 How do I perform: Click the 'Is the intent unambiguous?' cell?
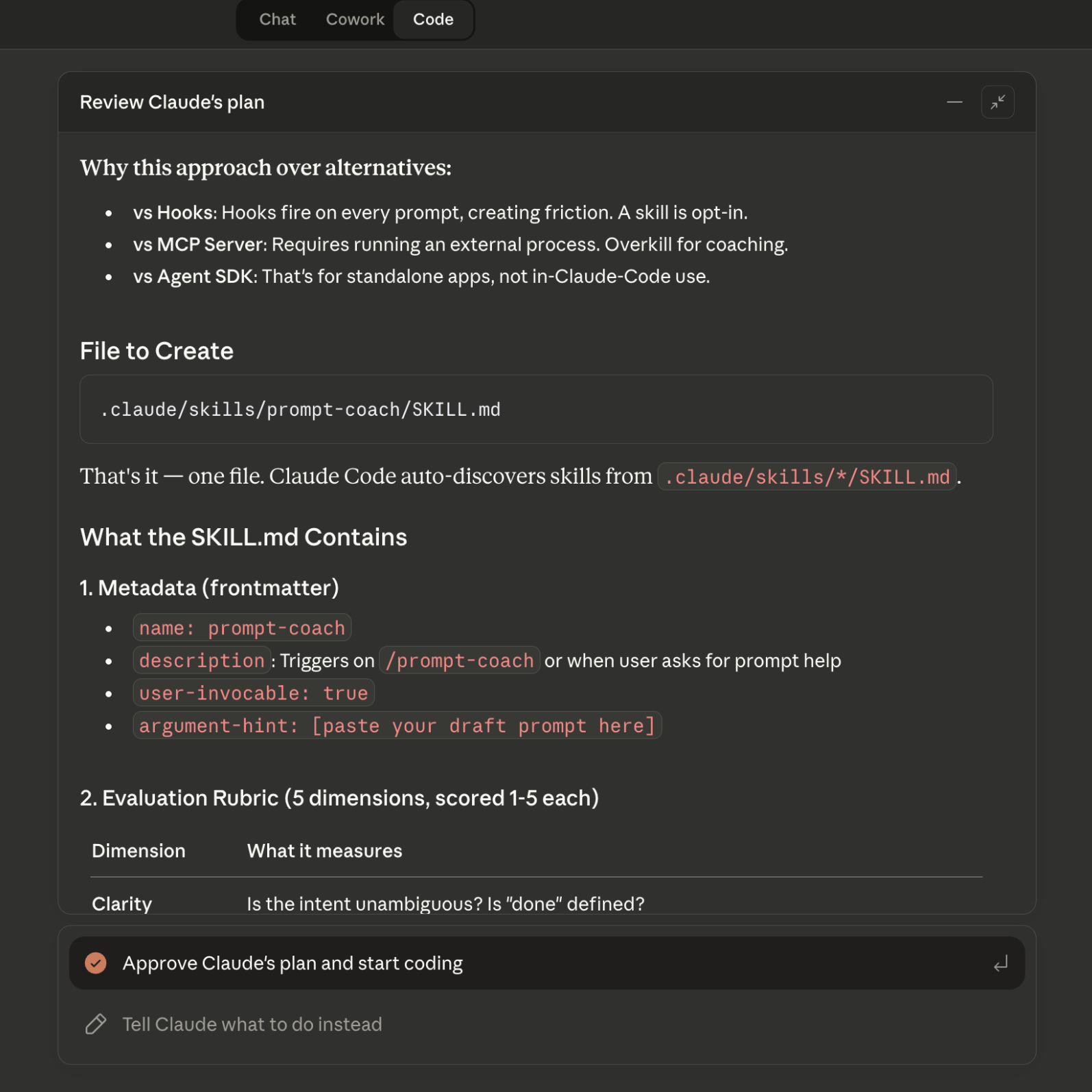(x=446, y=904)
